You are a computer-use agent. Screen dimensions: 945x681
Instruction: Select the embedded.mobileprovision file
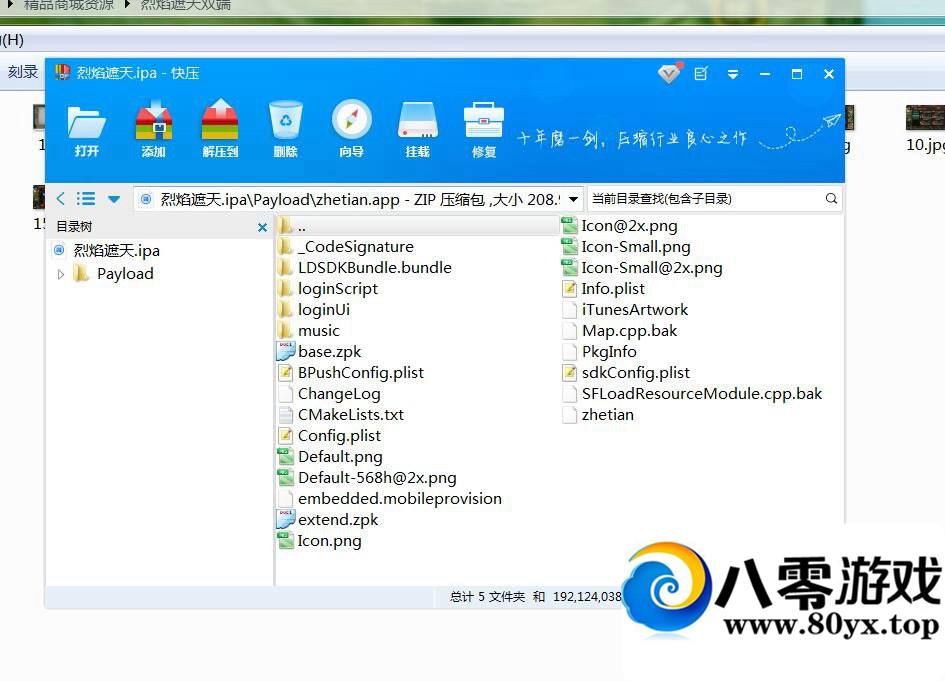pos(400,499)
